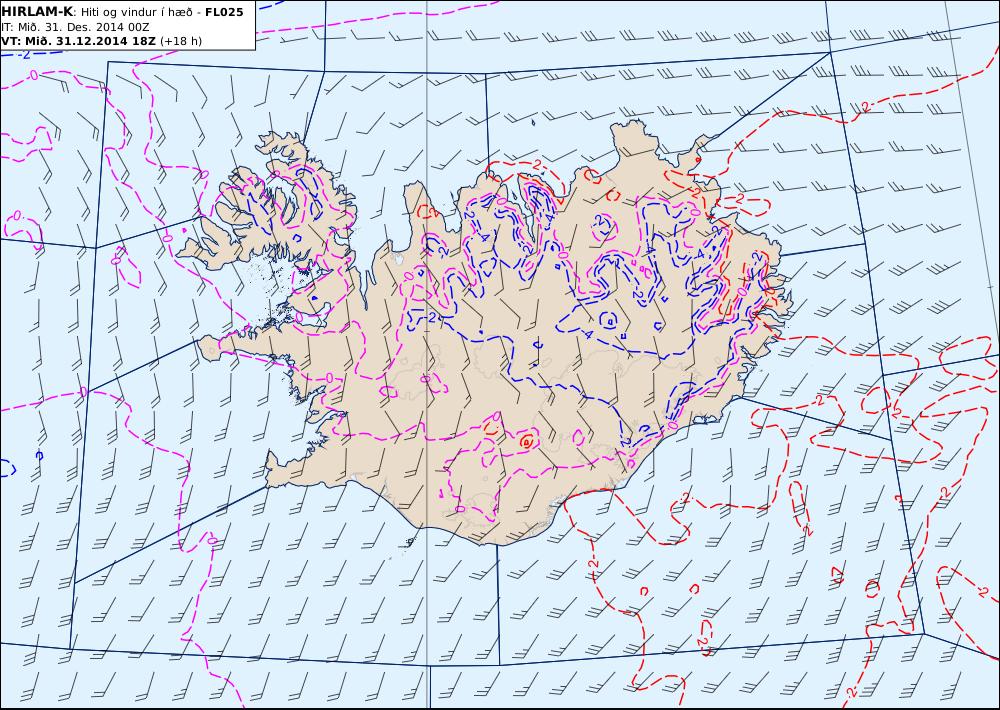Screen dimensions: 1000x710
Task: Click the HIRLAM-K model title text
Action: (x=37, y=12)
